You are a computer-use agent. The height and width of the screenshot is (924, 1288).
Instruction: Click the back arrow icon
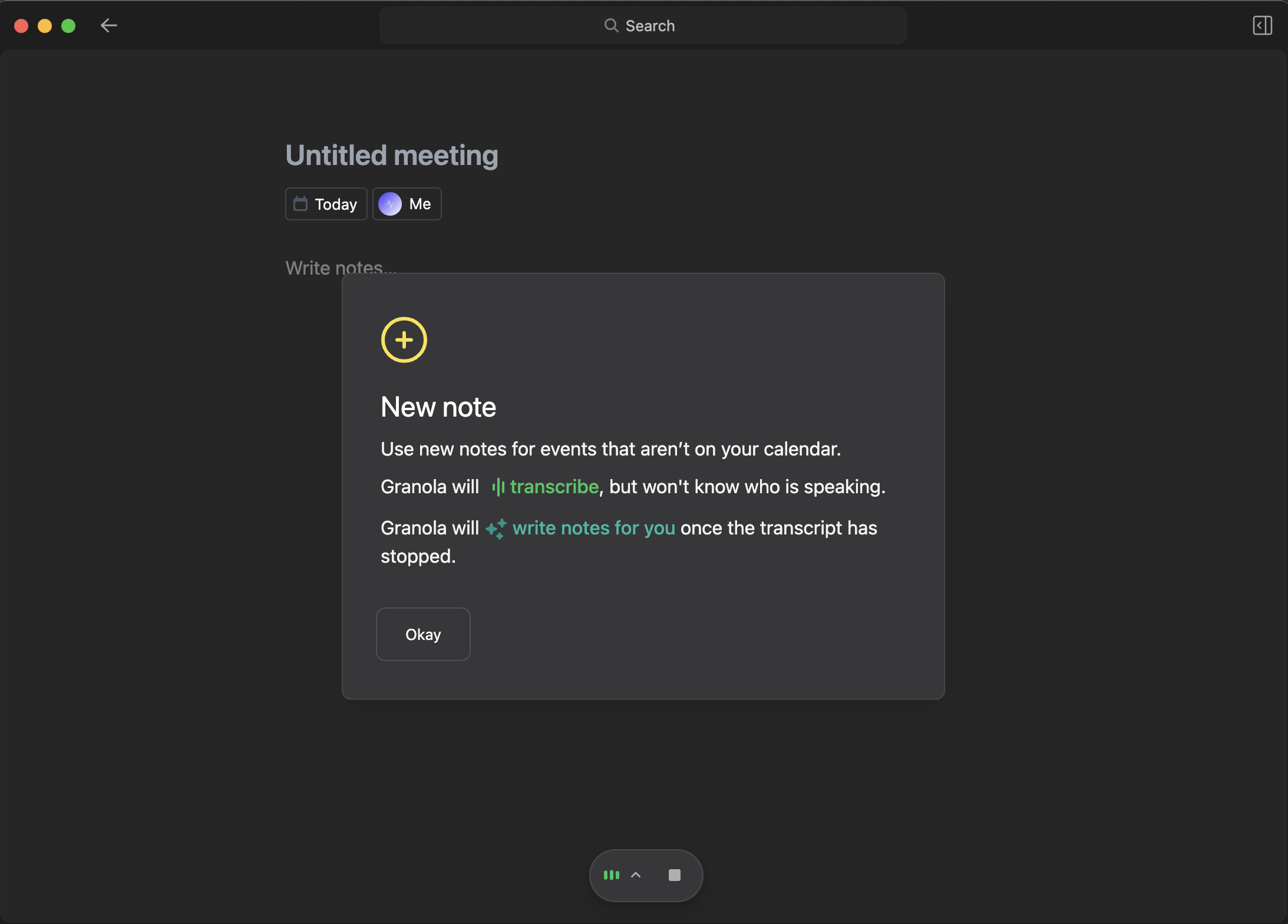coord(109,25)
